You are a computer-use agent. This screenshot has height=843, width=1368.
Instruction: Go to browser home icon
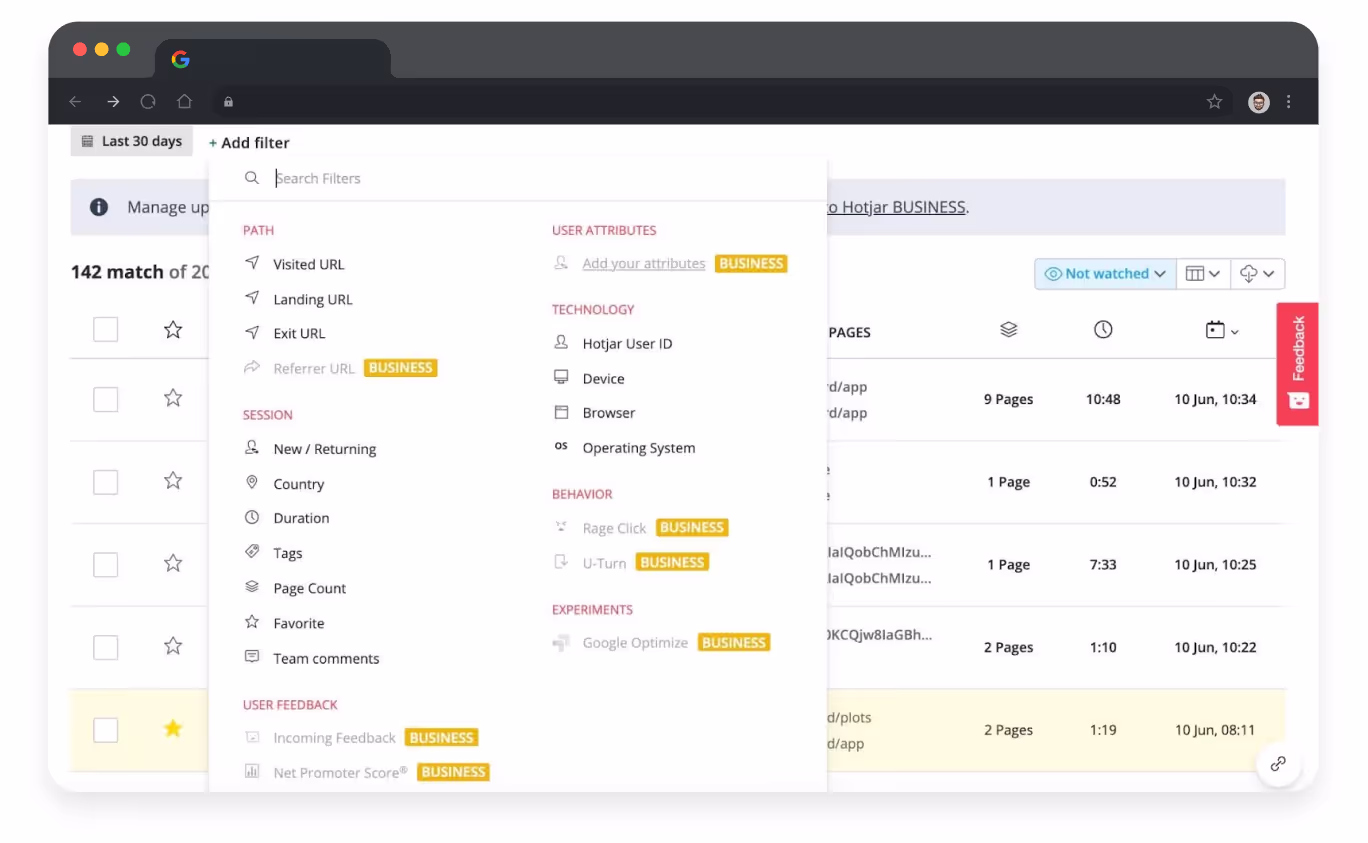[x=184, y=102]
